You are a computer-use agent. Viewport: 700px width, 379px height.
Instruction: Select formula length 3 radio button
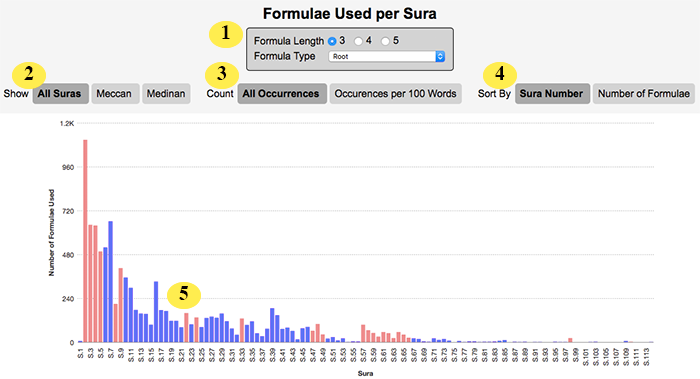332,41
